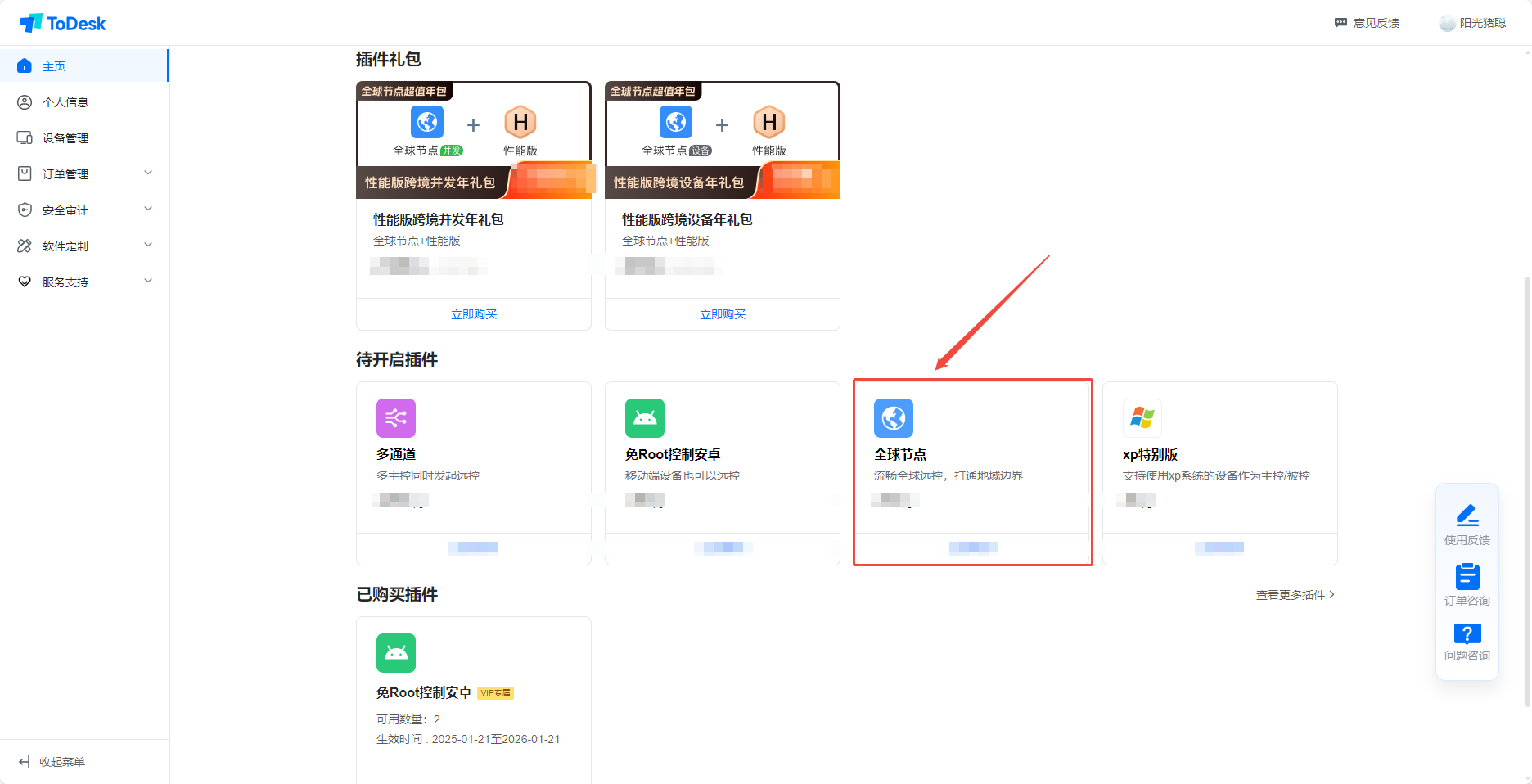Click the 生效时间 date range text
Viewport: 1532px width, 784px height.
[468, 739]
